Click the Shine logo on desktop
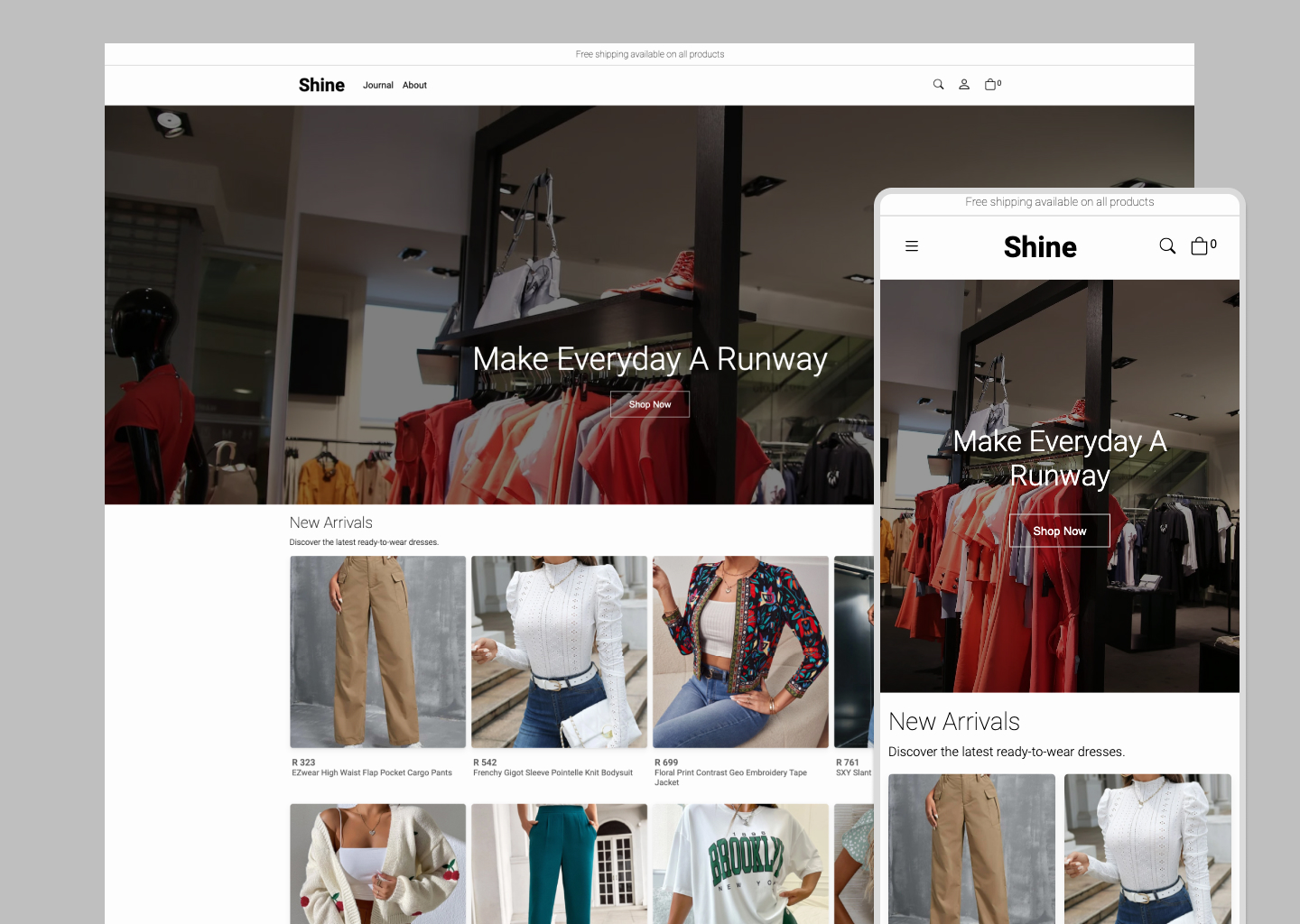This screenshot has height=924, width=1300. pos(321,84)
